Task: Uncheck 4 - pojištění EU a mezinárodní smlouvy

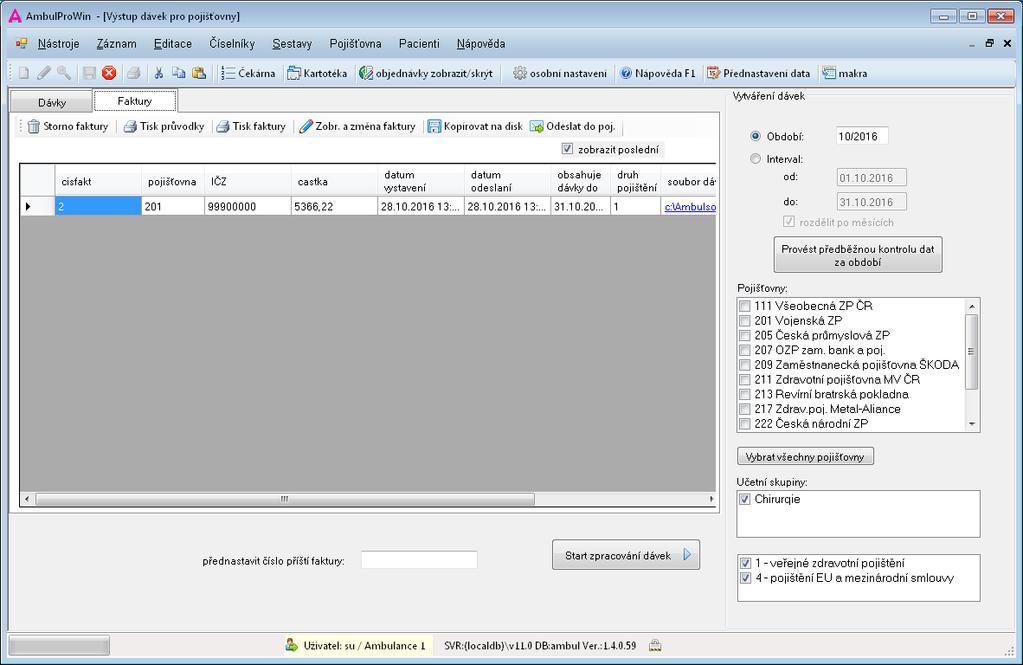Action: [x=745, y=578]
